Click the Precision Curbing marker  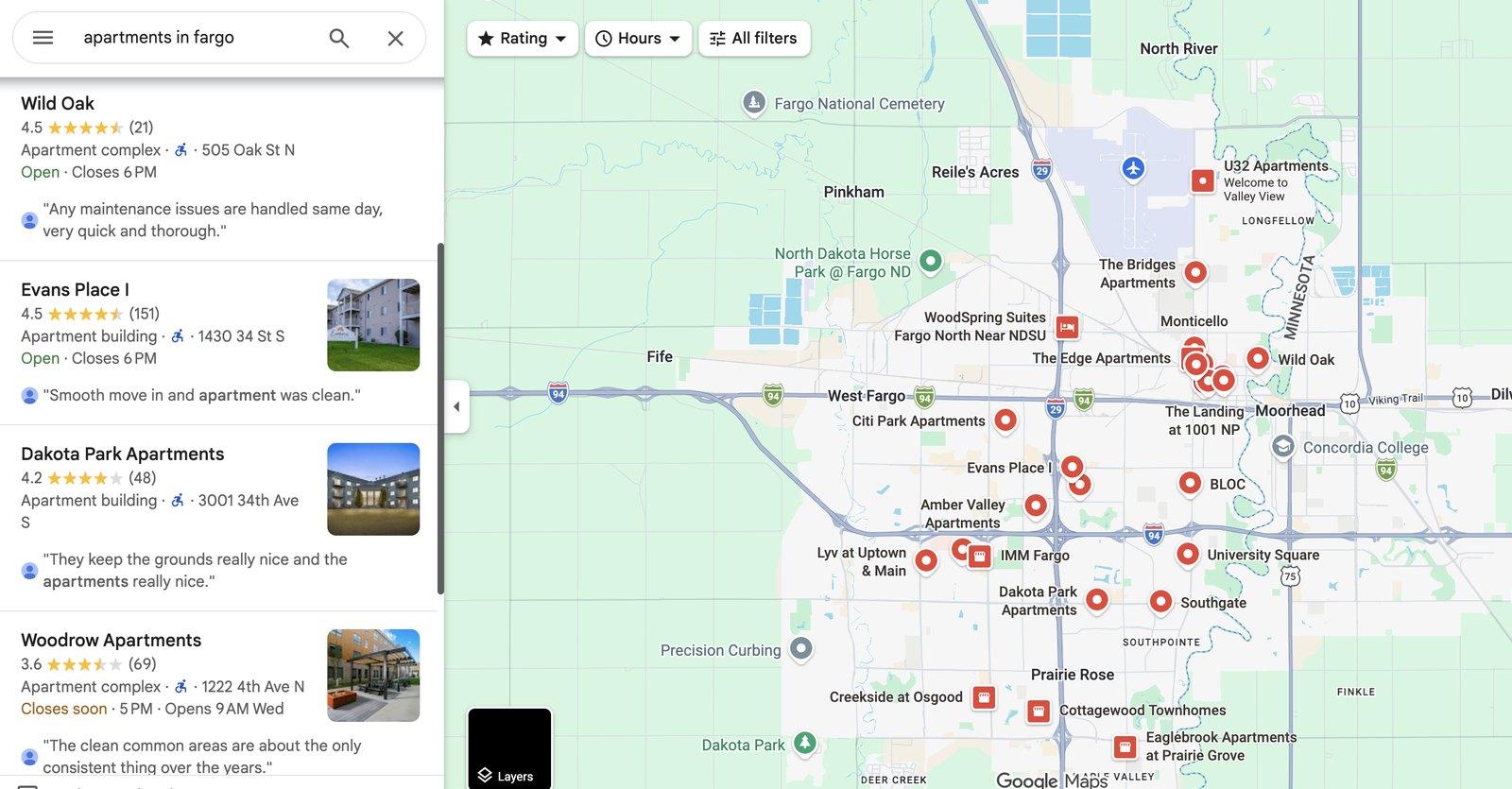pos(801,648)
